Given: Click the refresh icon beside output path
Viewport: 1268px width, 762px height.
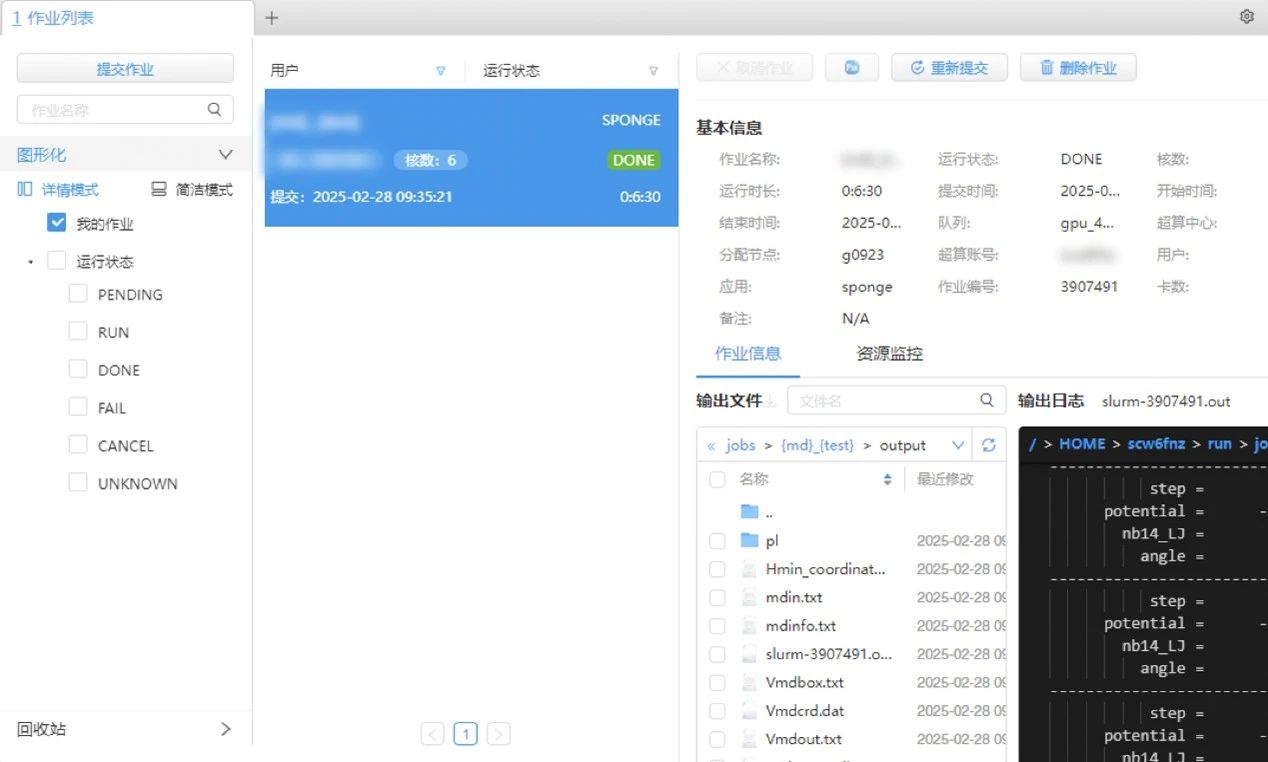Looking at the screenshot, I should coord(989,446).
